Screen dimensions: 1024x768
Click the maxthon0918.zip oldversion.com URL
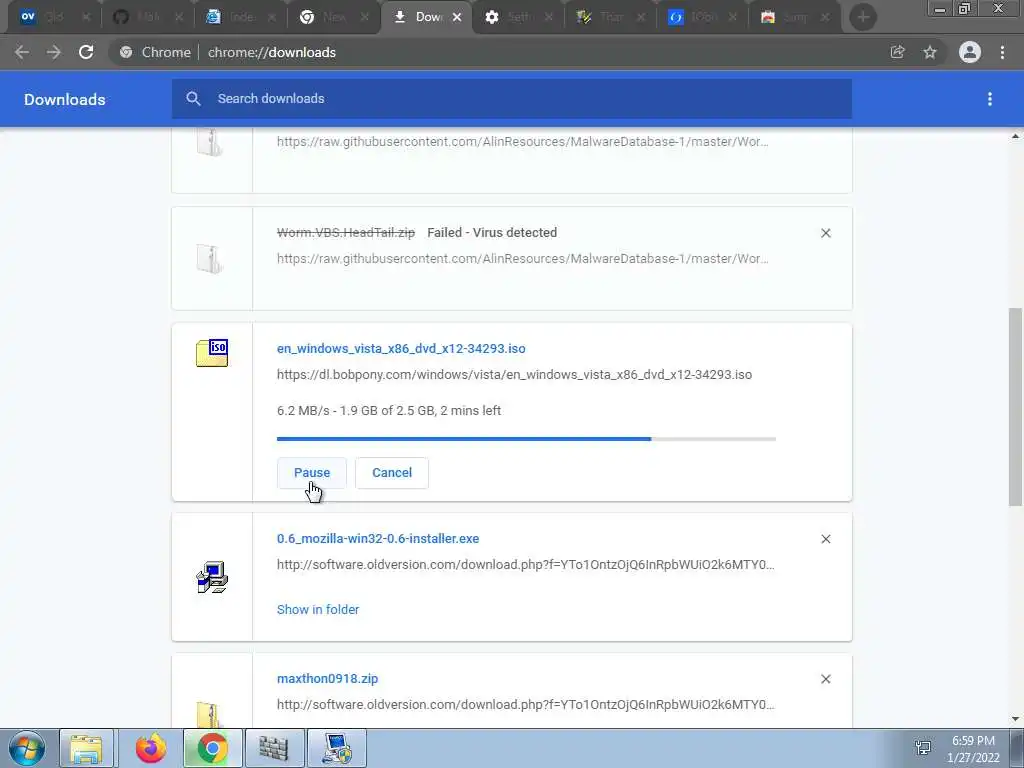click(526, 705)
